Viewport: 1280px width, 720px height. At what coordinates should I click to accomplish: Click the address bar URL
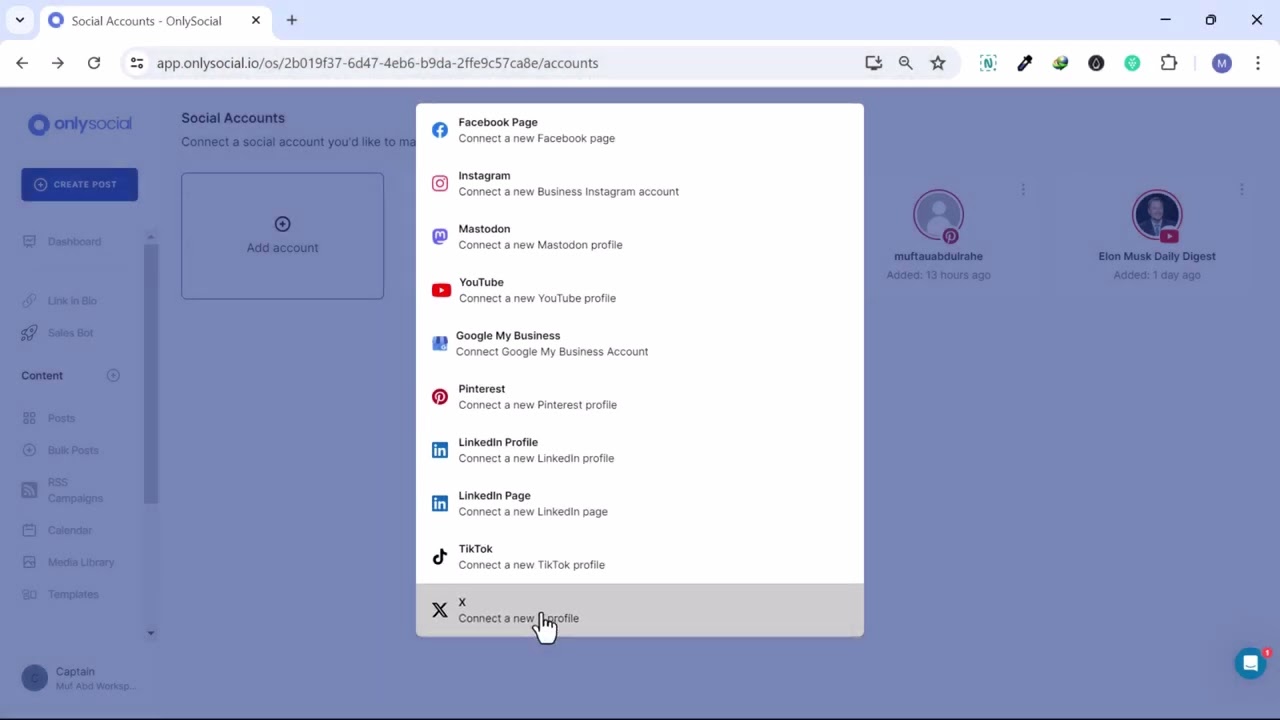tap(377, 63)
